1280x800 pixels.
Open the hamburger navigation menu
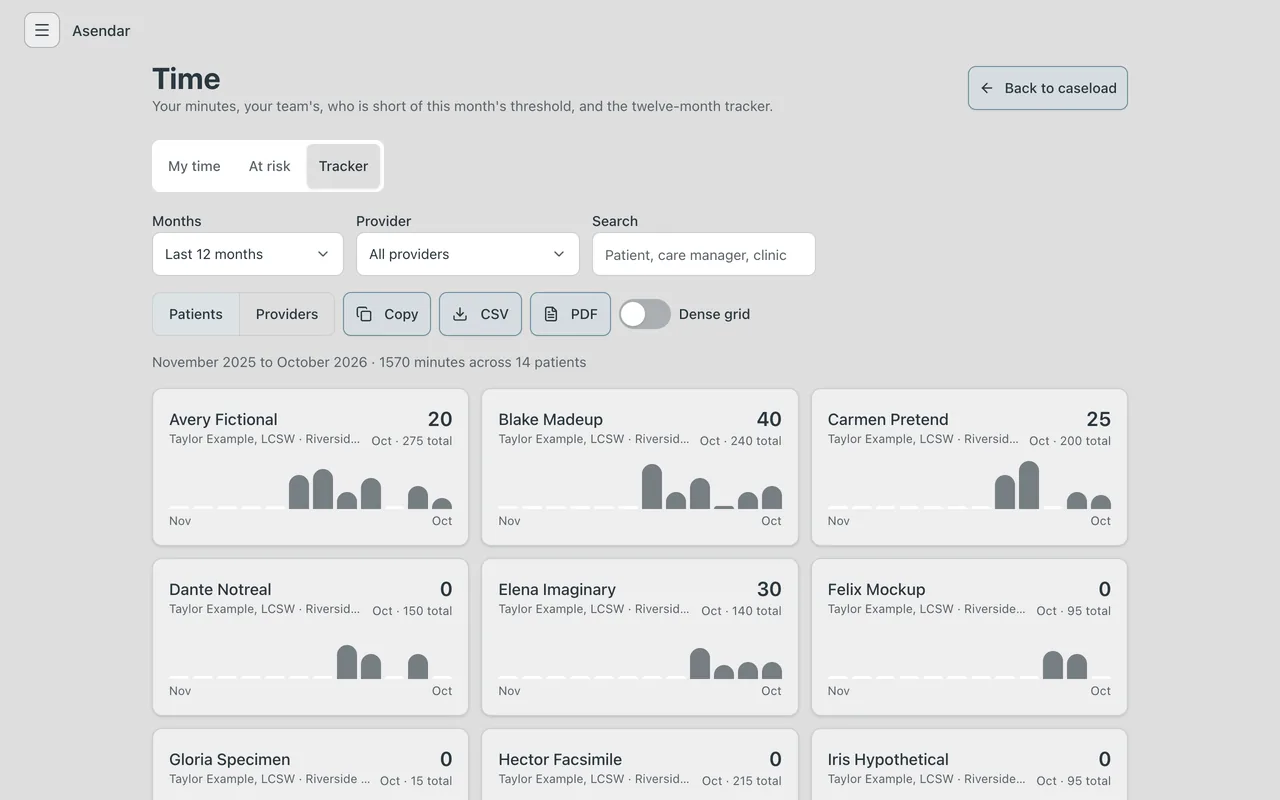(42, 30)
